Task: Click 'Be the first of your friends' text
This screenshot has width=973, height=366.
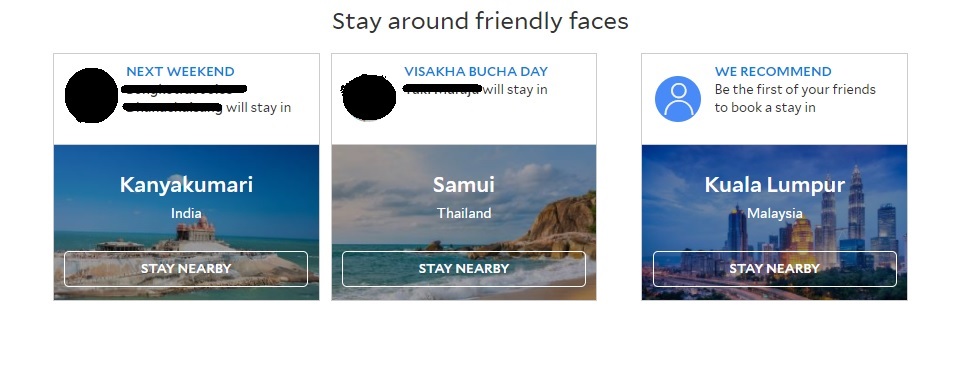Action: 795,89
